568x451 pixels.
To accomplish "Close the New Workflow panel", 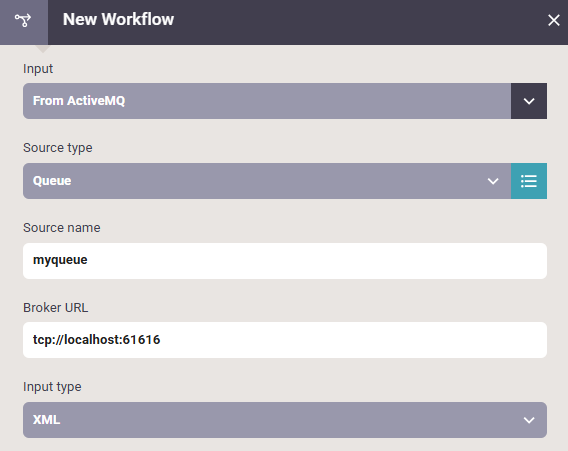I will tap(554, 20).
